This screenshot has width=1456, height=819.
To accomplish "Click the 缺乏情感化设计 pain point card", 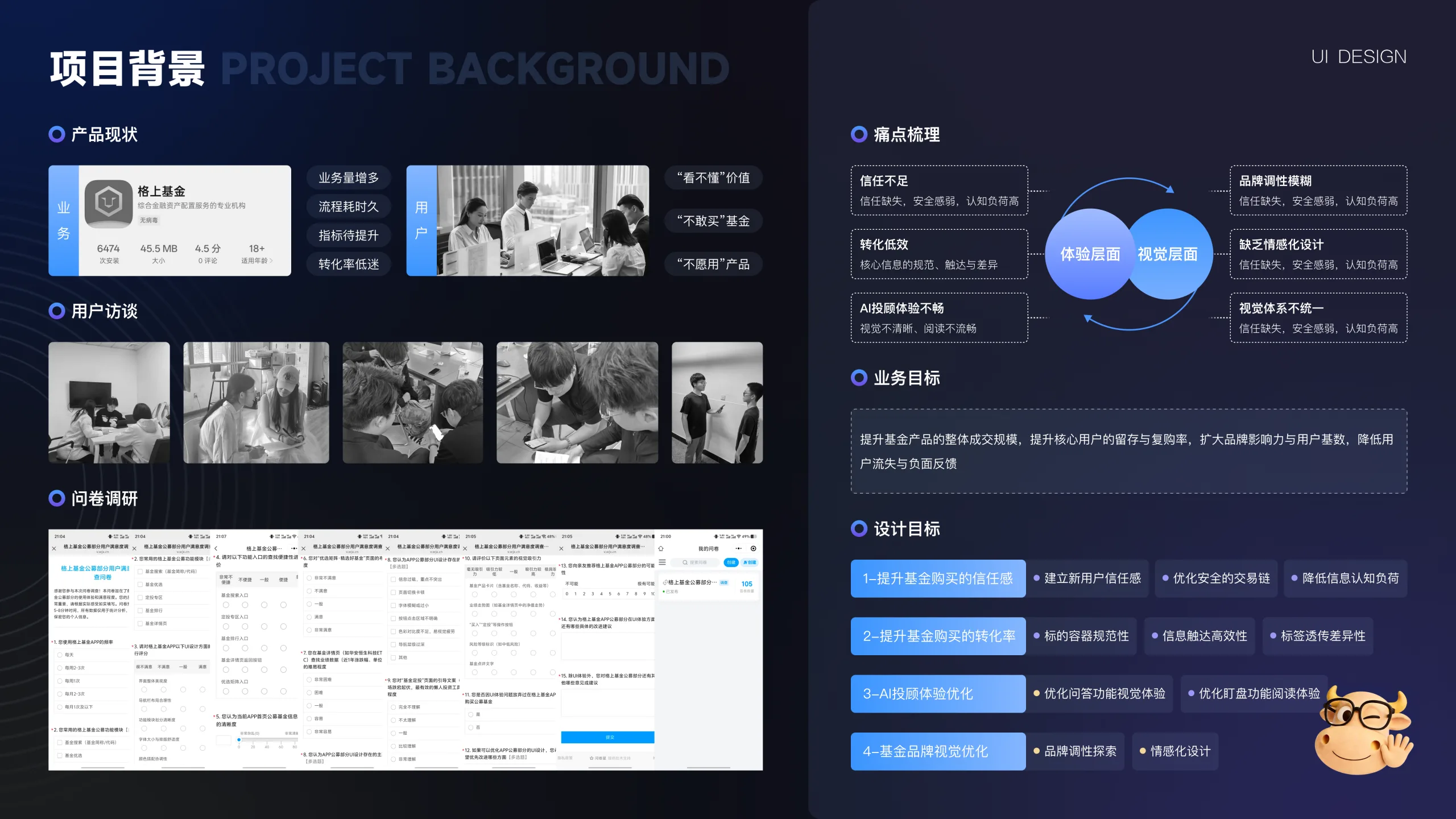I will click(1318, 254).
